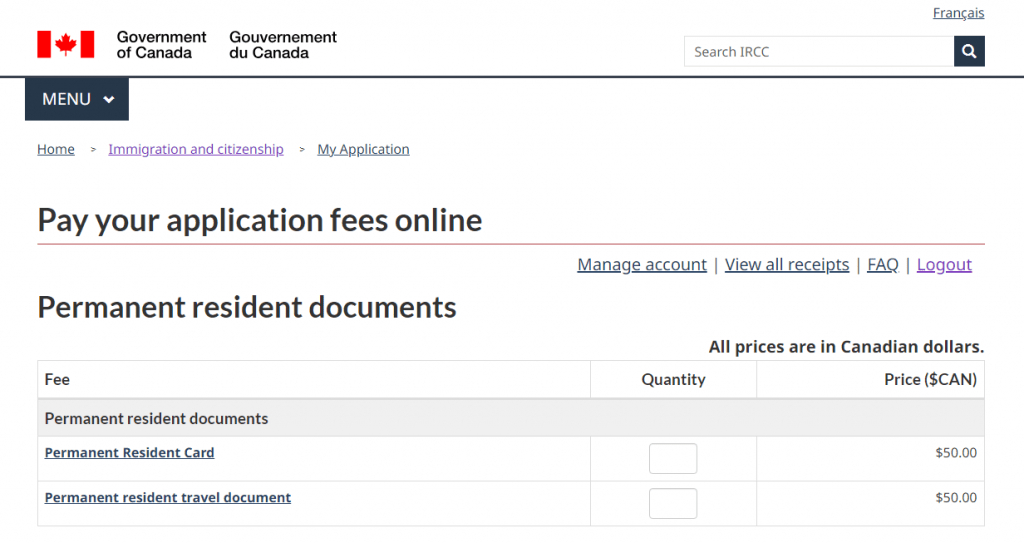The width and height of the screenshot is (1024, 543).
Task: Open Immigration and citizenship breadcrumb
Action: pos(196,149)
